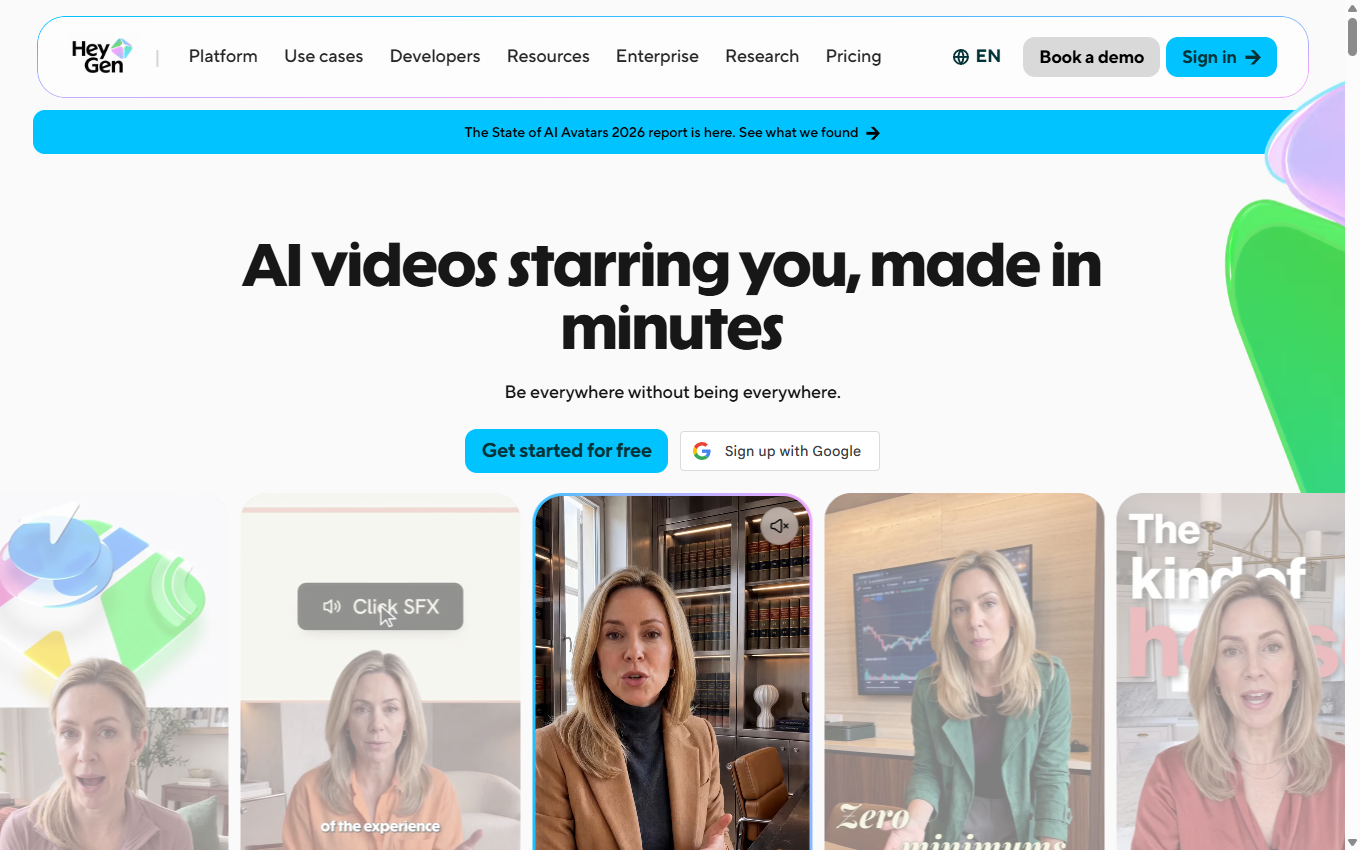Click the arrow icon in Sign in

click(x=1253, y=57)
